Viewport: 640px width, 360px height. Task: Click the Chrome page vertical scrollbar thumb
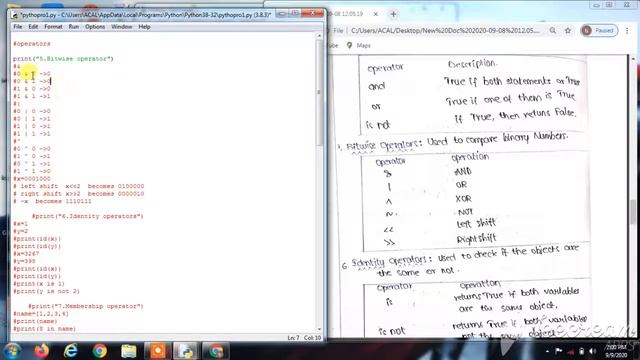point(634,211)
